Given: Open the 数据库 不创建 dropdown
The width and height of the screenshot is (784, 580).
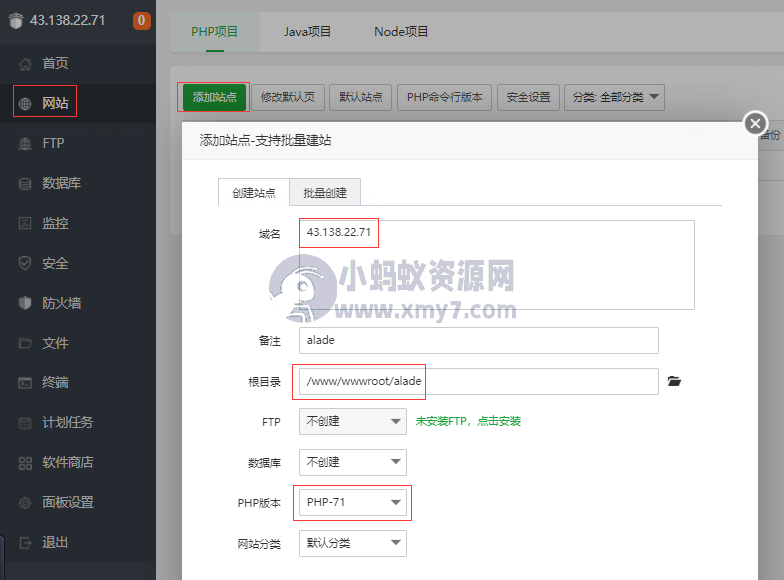Looking at the screenshot, I should 353,462.
